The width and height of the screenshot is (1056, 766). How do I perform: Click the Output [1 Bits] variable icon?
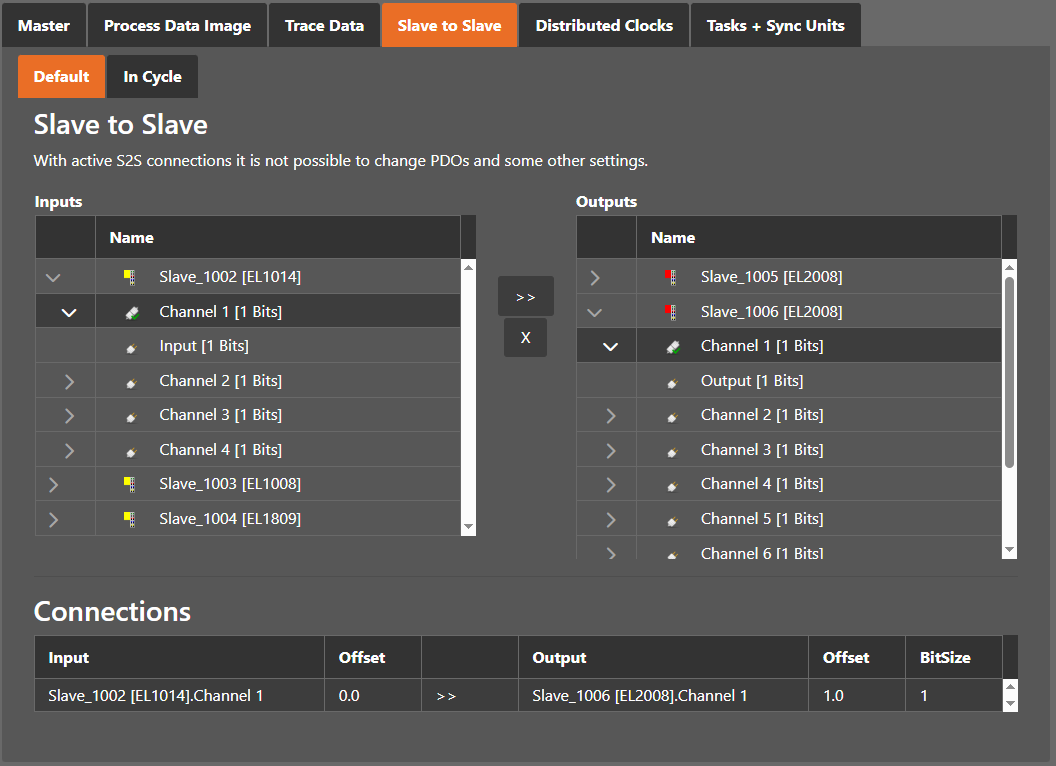673,381
